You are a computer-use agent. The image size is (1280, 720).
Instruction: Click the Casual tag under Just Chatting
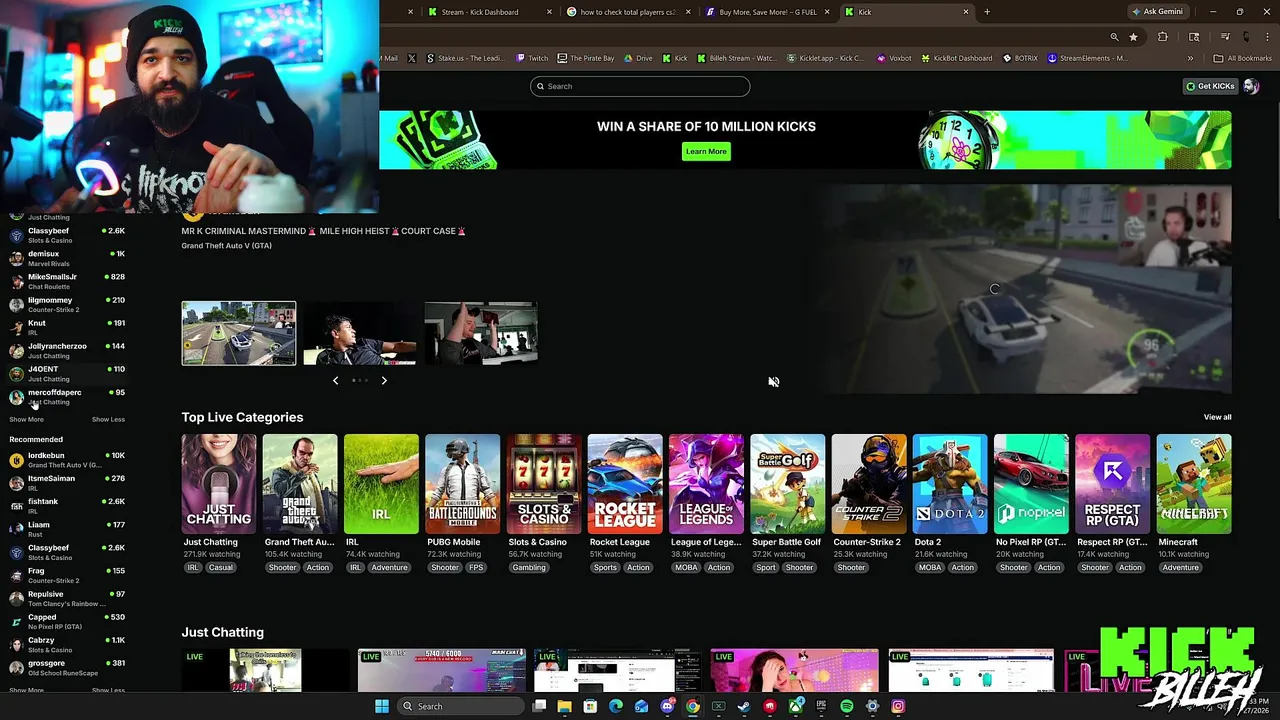[221, 568]
